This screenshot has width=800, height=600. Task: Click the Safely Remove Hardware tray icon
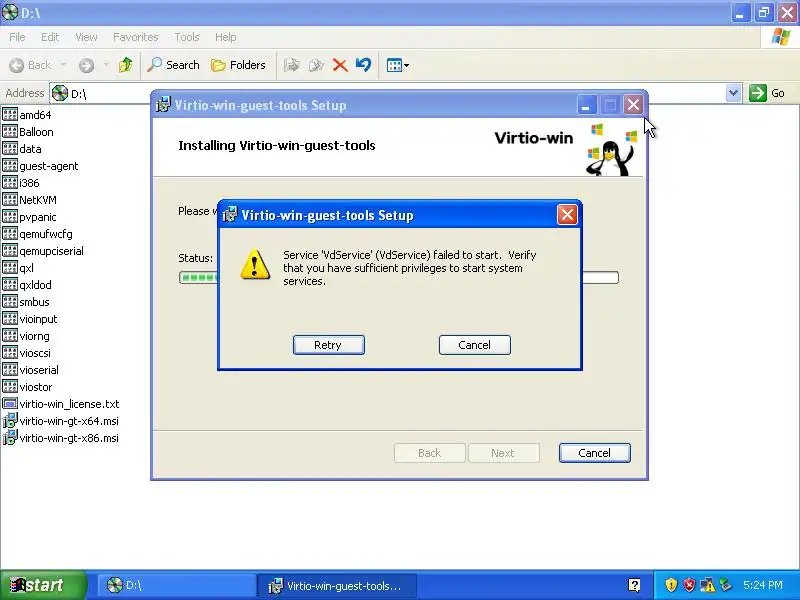point(726,585)
